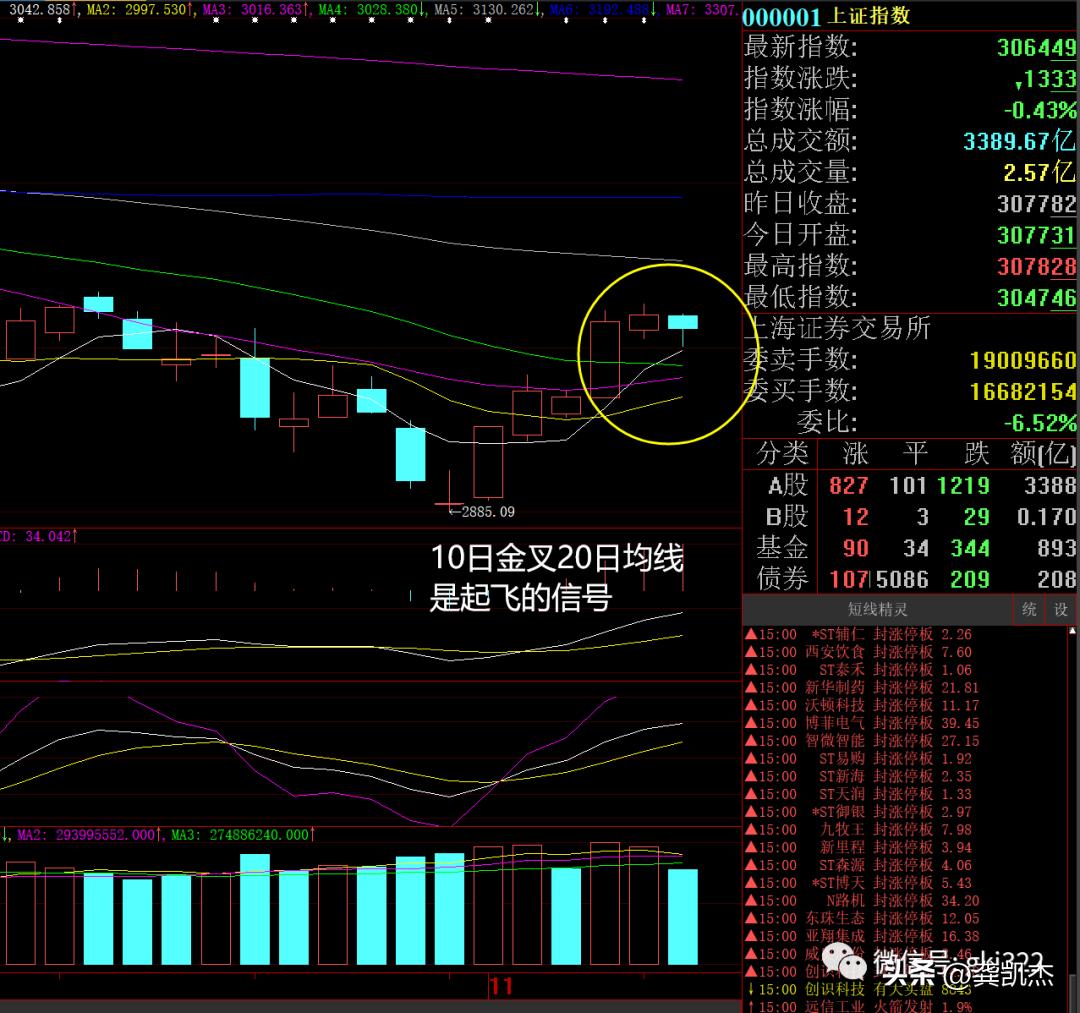This screenshot has height=1013, width=1080.
Task: Click the 委比 value -6.52%
Action: (x=1039, y=423)
